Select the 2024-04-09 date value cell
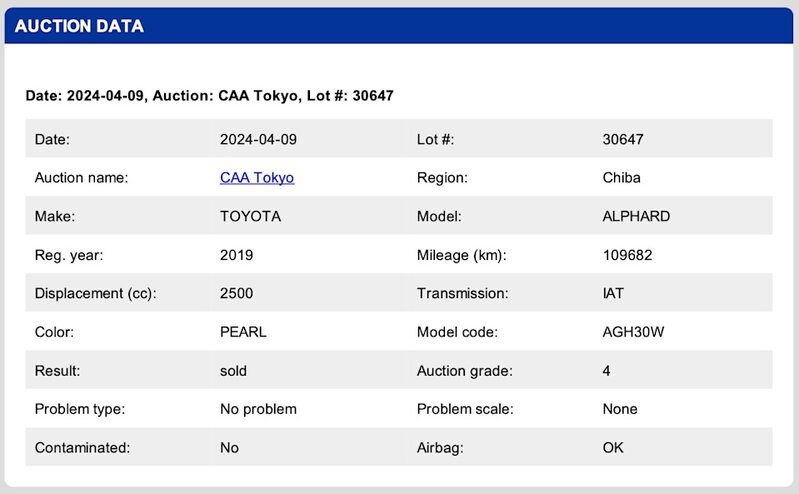This screenshot has width=799, height=494. tap(258, 139)
